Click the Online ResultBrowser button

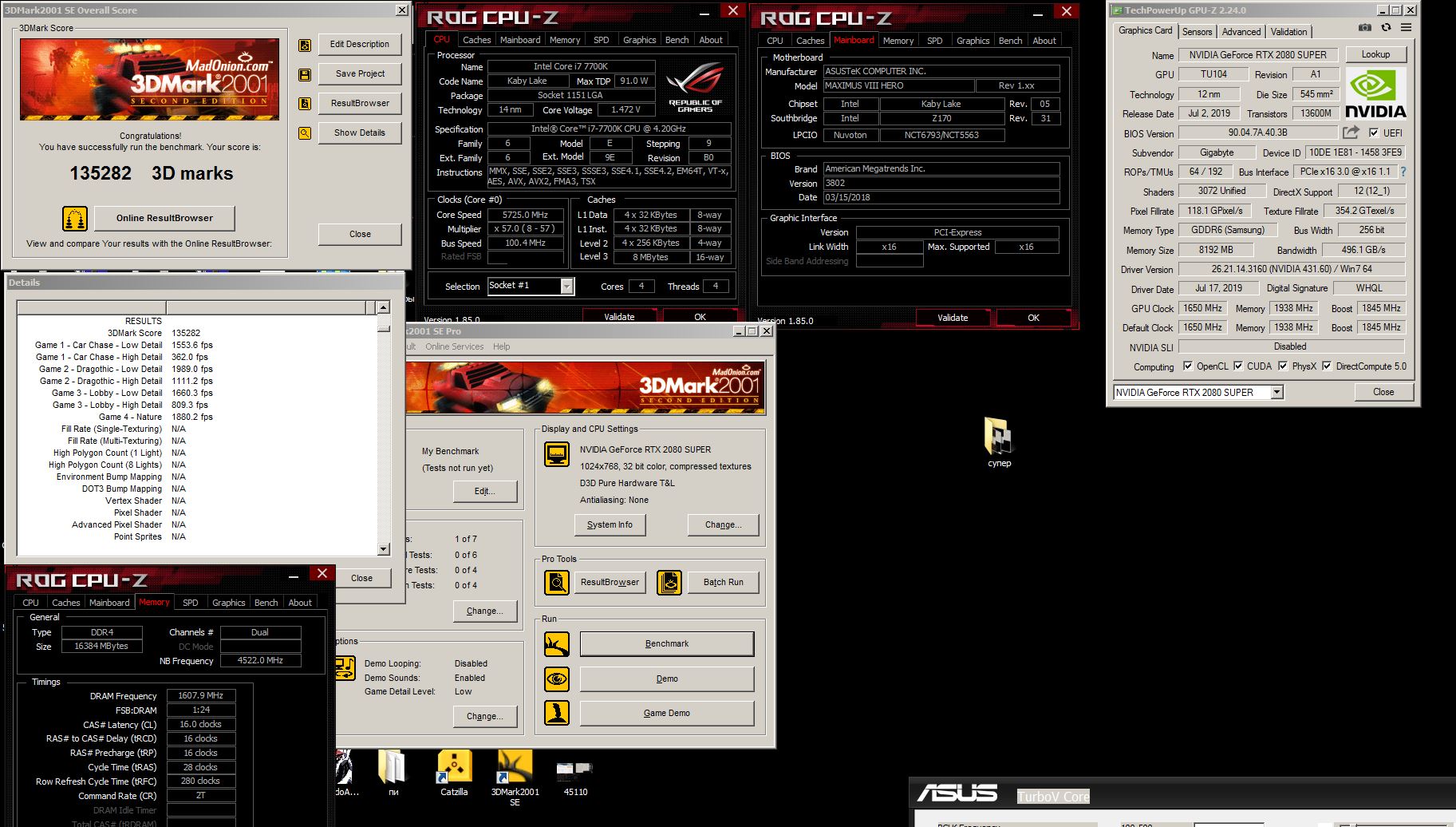[x=164, y=218]
